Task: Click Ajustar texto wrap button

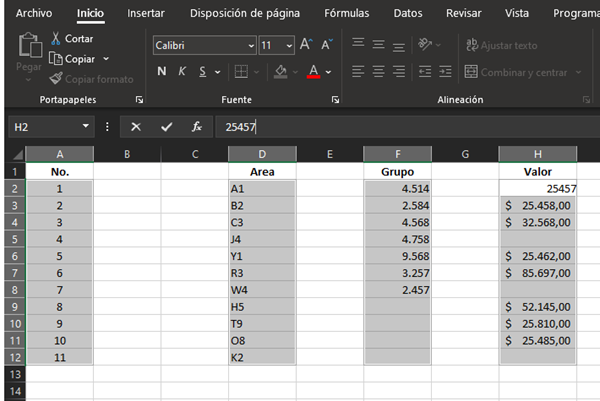Action: [x=502, y=45]
